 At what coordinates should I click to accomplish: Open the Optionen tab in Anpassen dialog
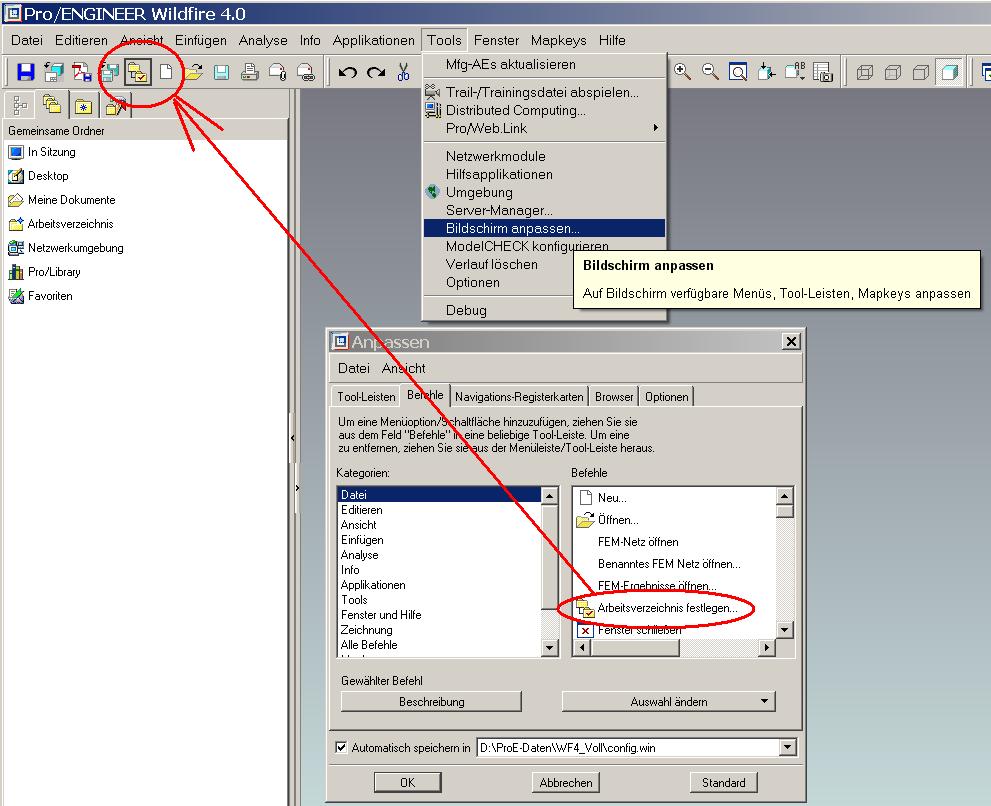coord(666,396)
